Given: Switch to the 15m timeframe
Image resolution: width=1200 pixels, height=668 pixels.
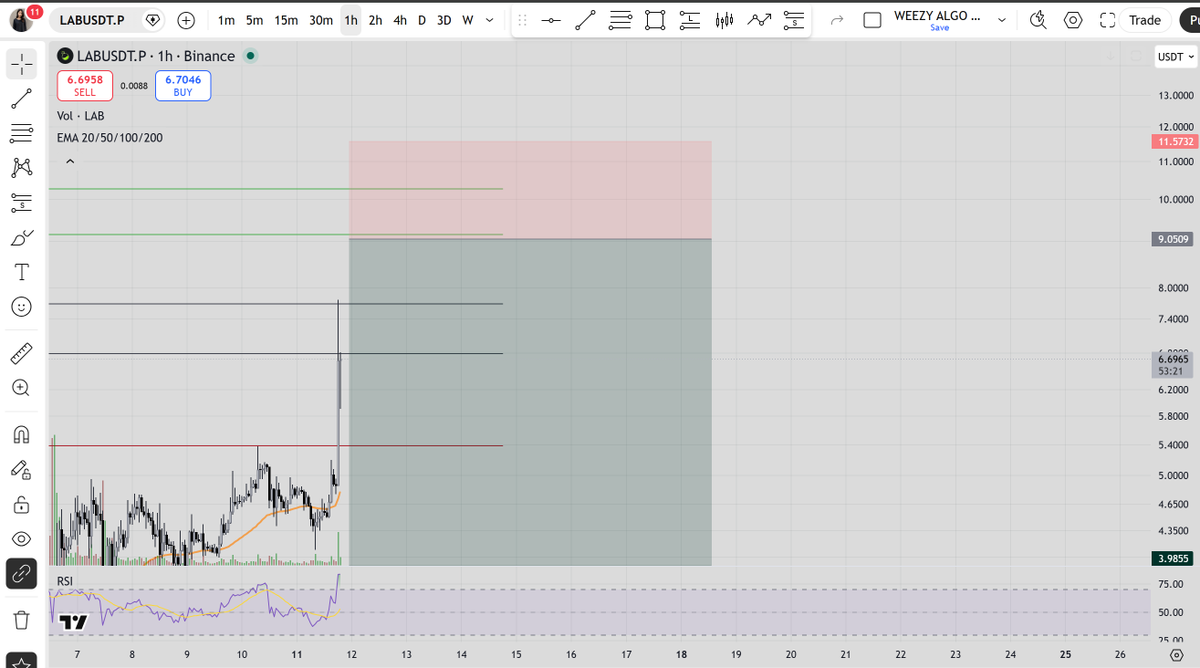Looking at the screenshot, I should pyautogui.click(x=286, y=20).
